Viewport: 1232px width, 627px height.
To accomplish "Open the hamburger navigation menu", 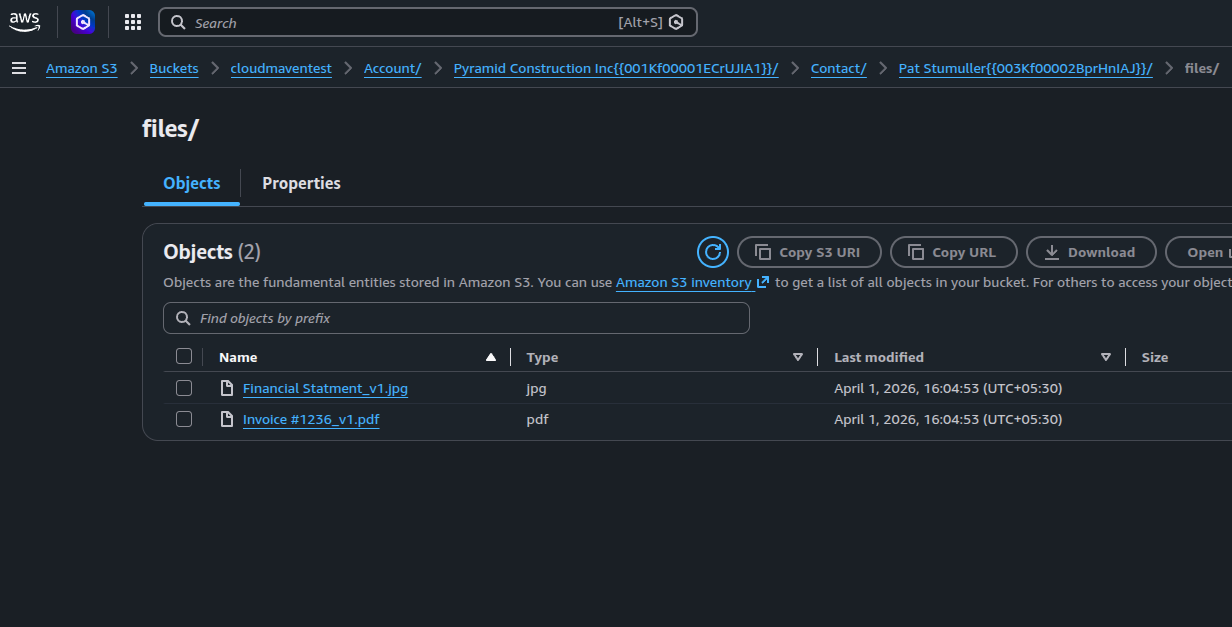I will pos(19,68).
